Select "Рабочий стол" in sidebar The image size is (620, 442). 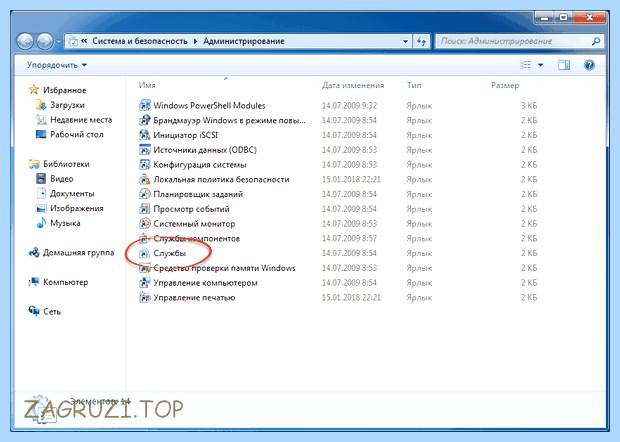point(77,134)
